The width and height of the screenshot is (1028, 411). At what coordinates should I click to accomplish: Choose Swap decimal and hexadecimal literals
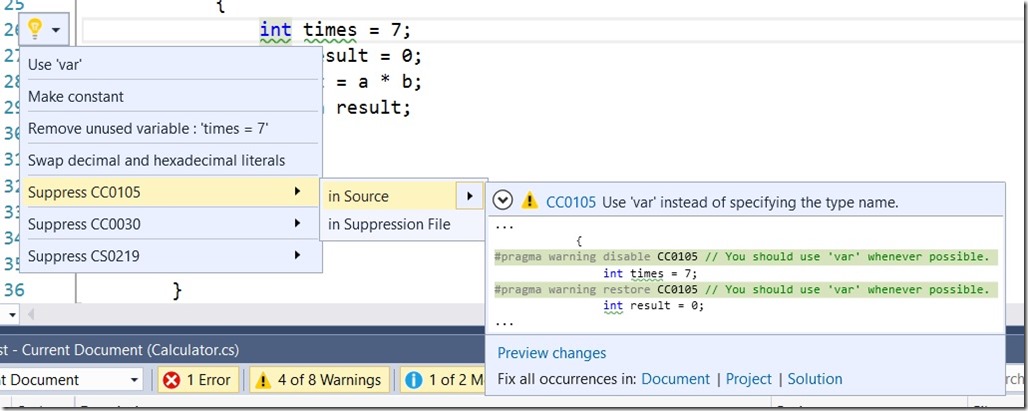156,160
